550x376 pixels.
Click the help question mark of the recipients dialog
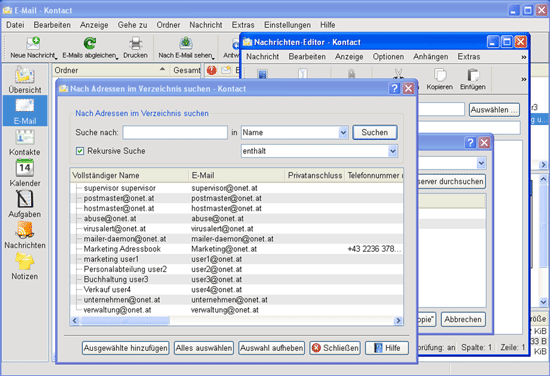[x=470, y=142]
